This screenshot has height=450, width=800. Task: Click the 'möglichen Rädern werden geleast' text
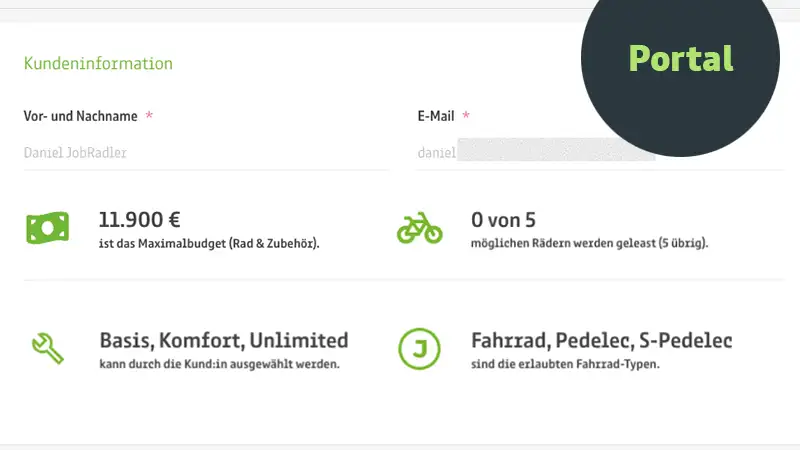(589, 243)
